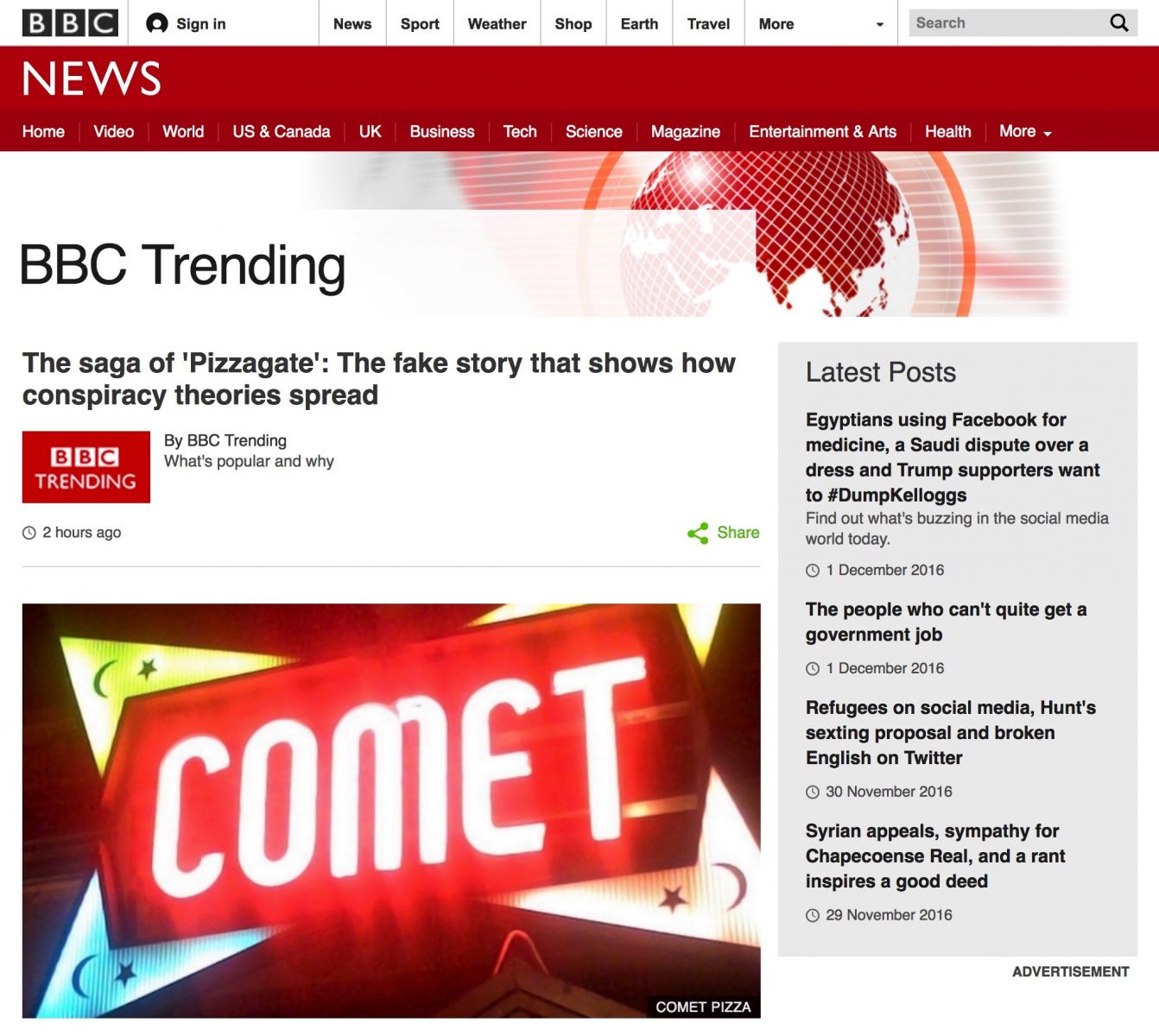Click the search magnifying glass icon
Image resolution: width=1159 pixels, height=1036 pixels.
tap(1118, 23)
